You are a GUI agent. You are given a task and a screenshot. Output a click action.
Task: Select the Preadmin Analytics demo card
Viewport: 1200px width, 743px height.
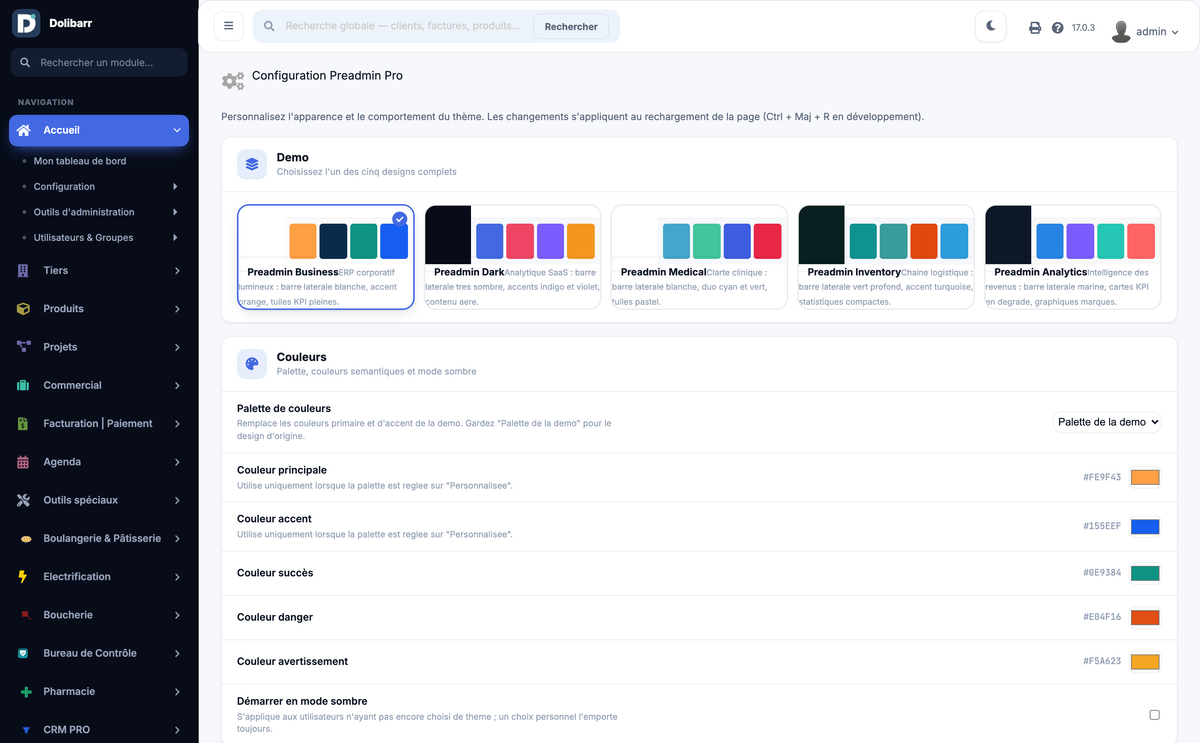pos(1073,257)
